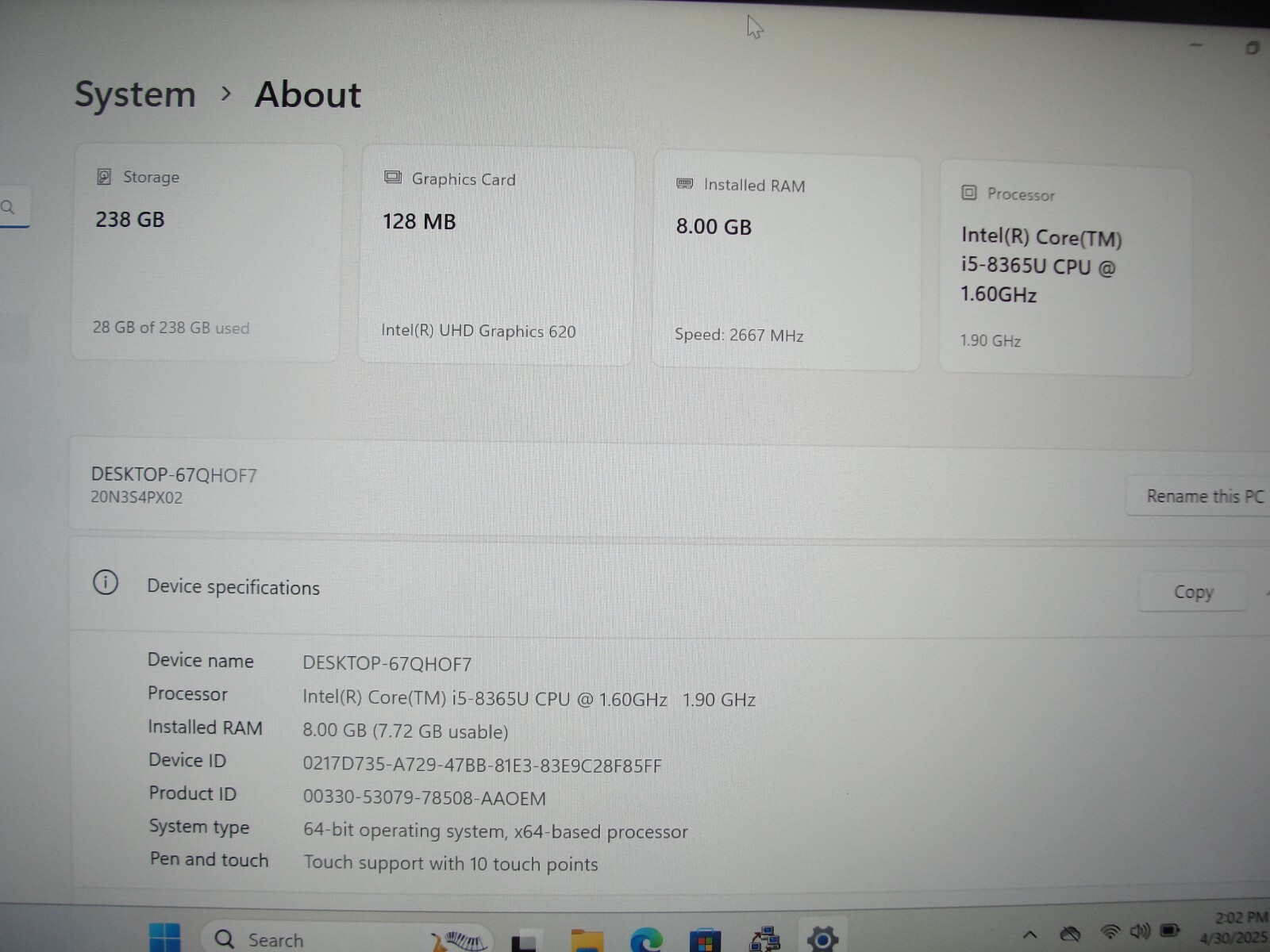Click the Settings gear in the taskbar
The image size is (1270, 952).
pos(823,939)
